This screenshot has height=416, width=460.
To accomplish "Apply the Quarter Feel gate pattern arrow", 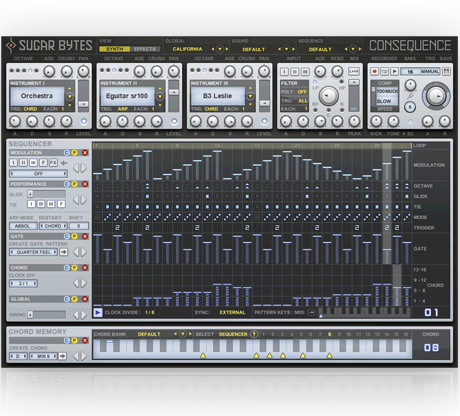I will [63, 252].
